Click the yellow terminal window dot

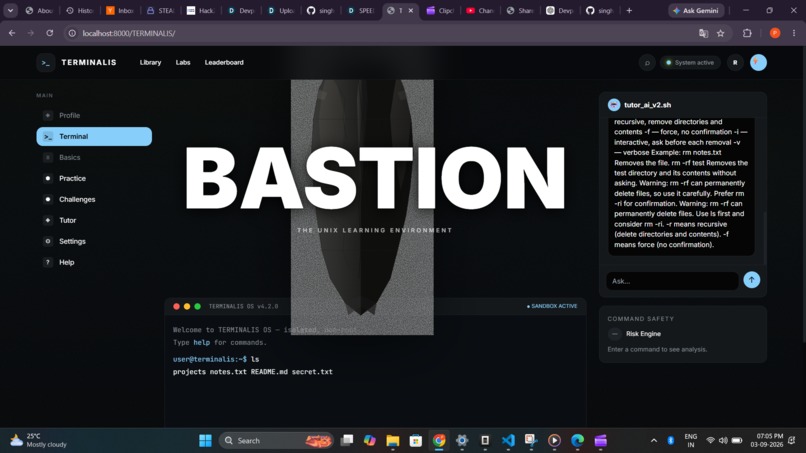click(187, 306)
